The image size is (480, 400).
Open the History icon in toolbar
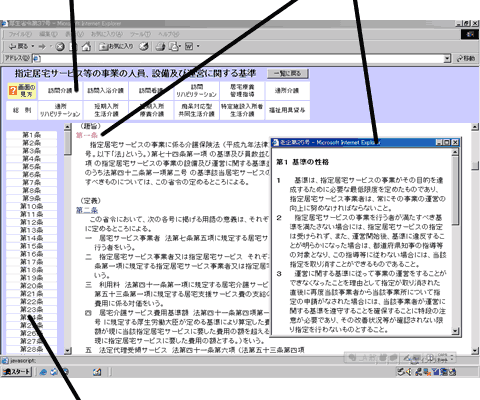[x=144, y=46]
